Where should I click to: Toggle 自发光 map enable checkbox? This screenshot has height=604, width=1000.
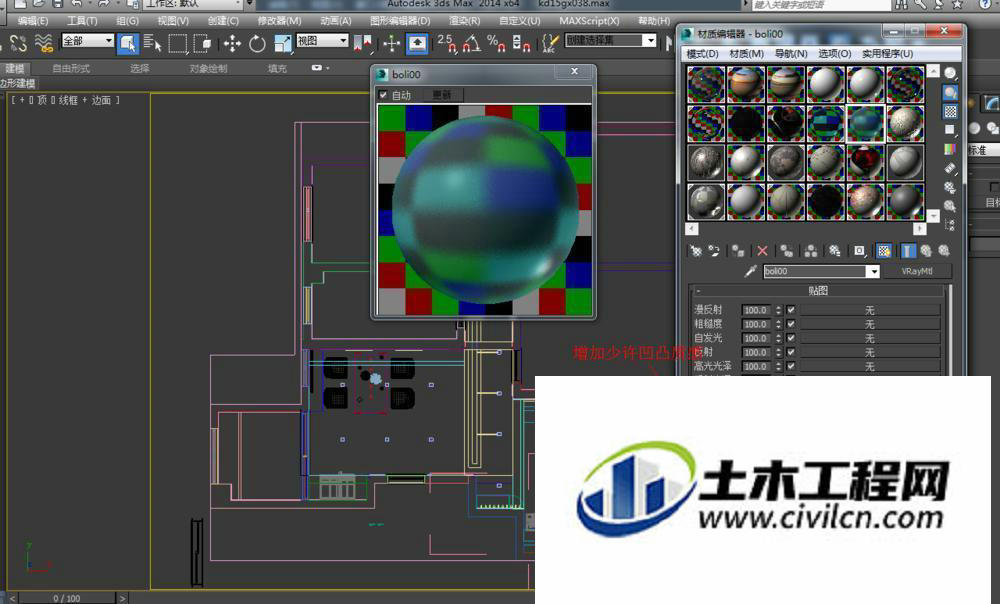point(791,338)
